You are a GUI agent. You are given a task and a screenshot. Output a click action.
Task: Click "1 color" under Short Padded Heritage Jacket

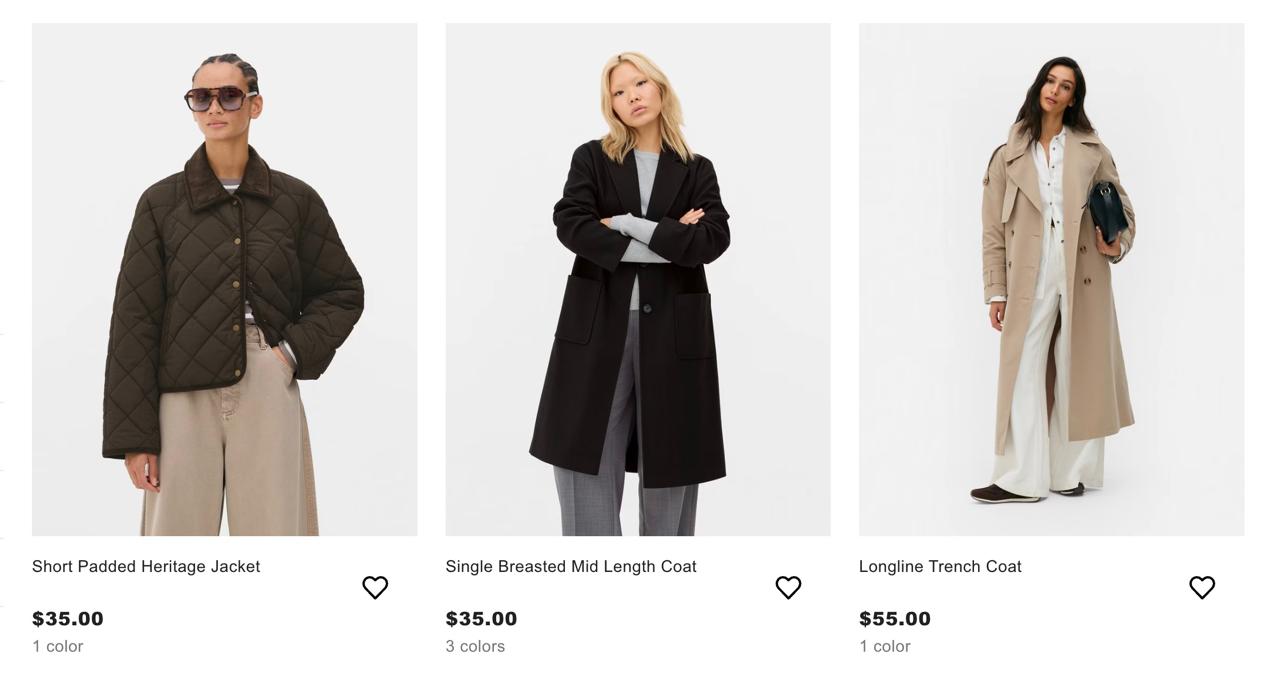(x=58, y=646)
